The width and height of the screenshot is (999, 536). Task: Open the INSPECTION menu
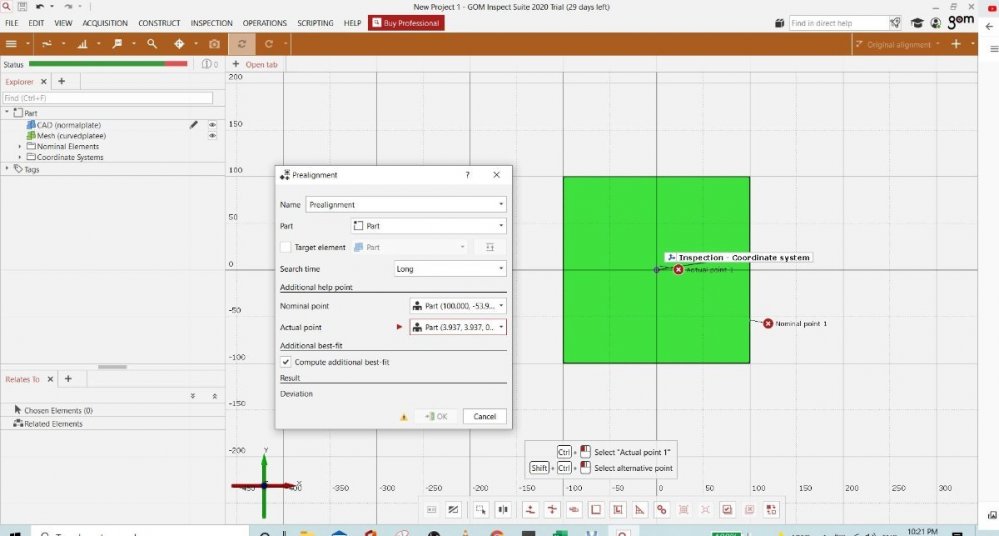pyautogui.click(x=211, y=23)
